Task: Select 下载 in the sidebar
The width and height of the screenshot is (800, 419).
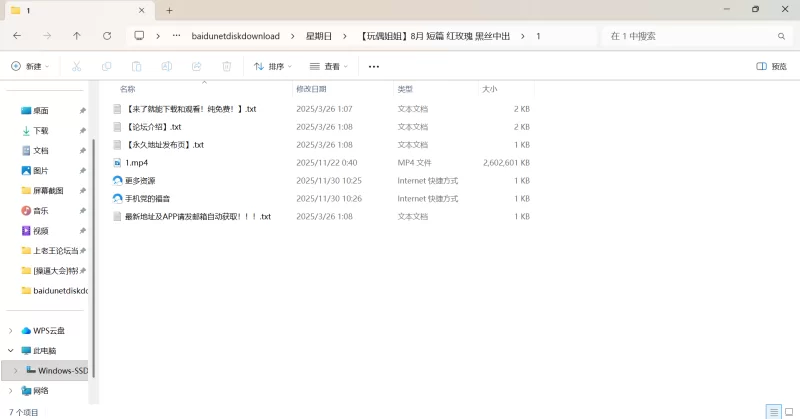Action: 41,130
